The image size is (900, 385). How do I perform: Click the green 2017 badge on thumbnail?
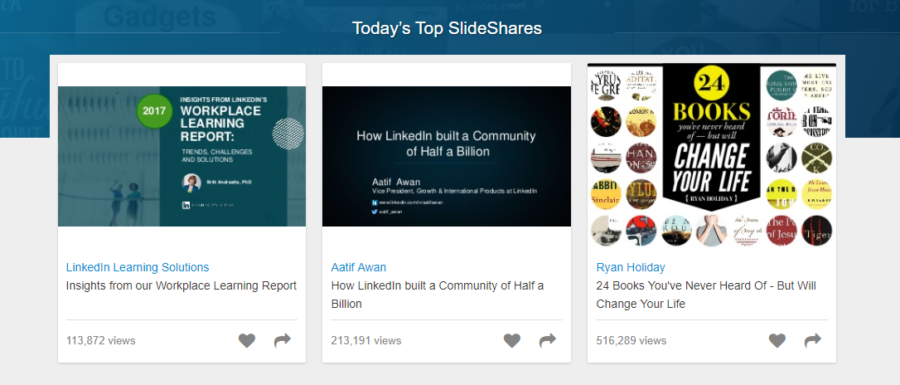tap(154, 111)
